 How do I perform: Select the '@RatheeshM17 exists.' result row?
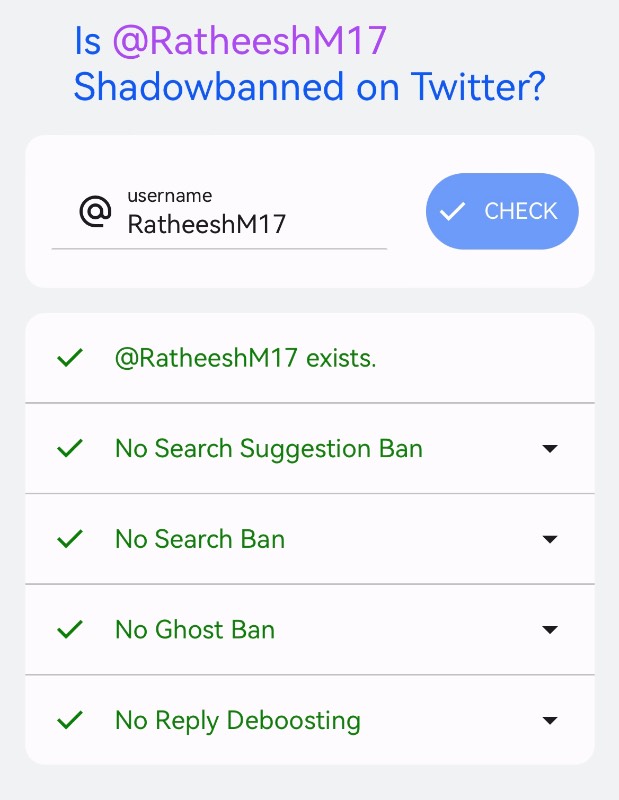(x=310, y=358)
